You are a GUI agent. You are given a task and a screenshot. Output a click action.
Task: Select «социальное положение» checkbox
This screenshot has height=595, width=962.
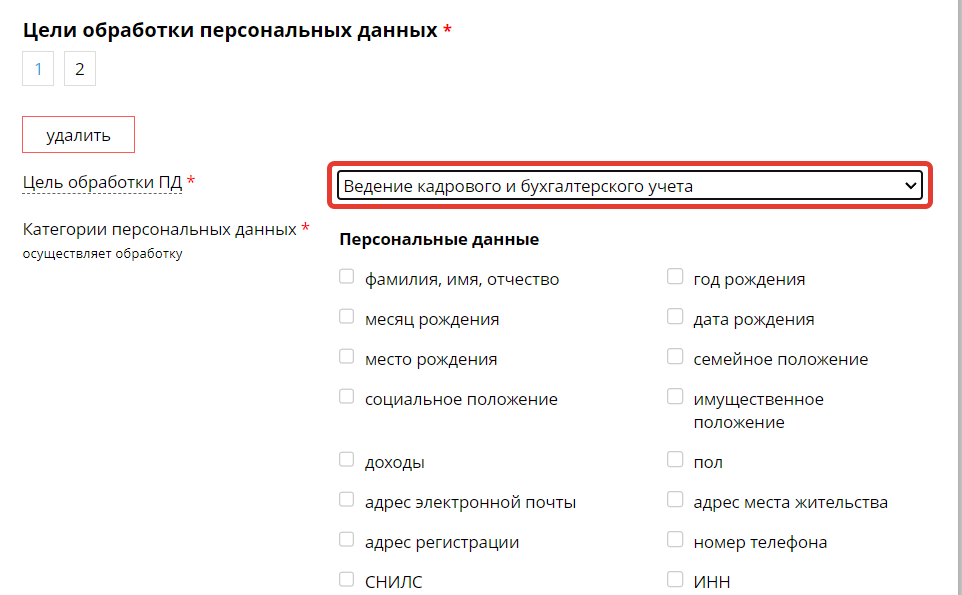click(346, 394)
